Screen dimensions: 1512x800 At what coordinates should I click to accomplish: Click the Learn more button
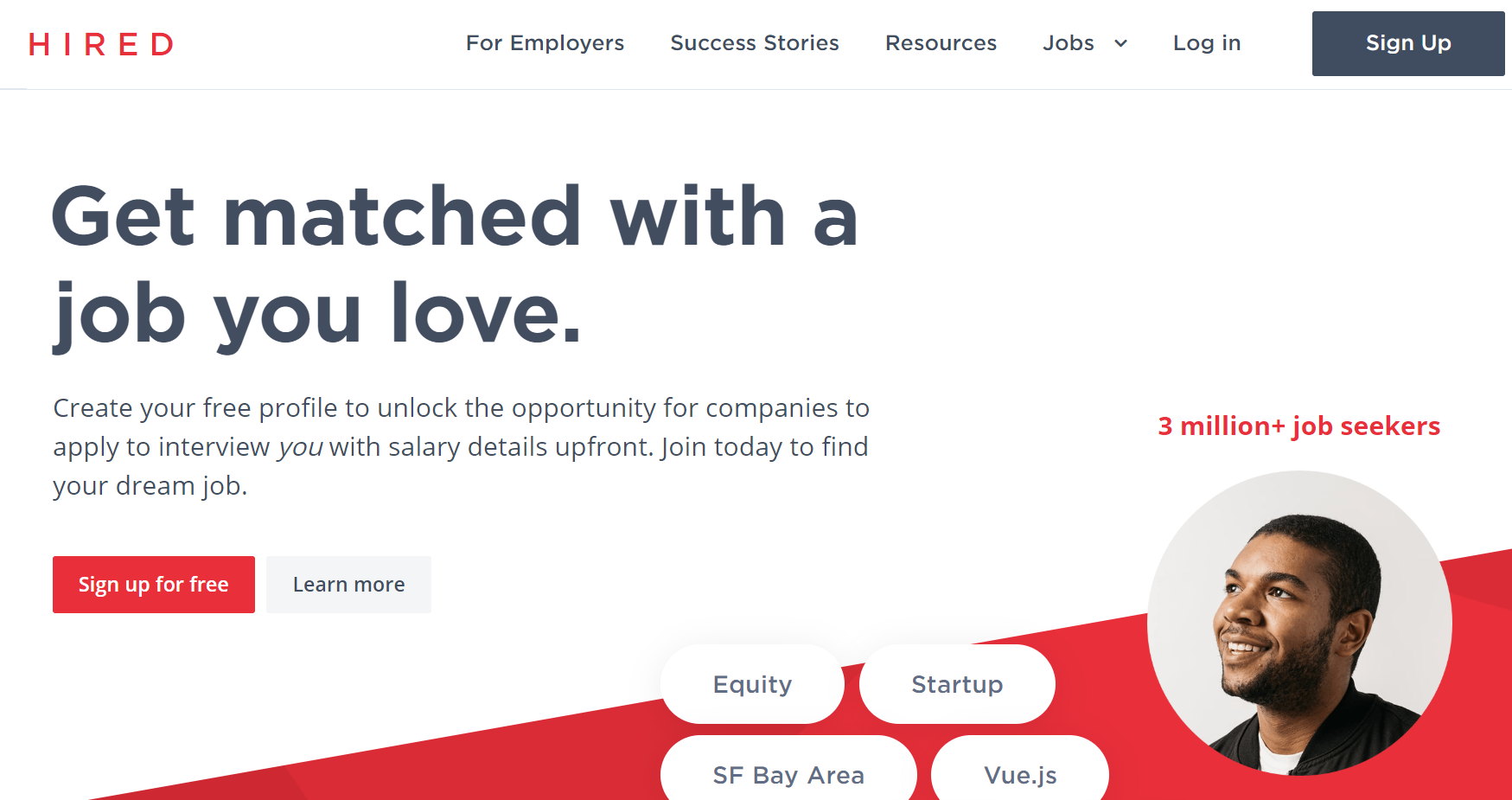point(348,585)
